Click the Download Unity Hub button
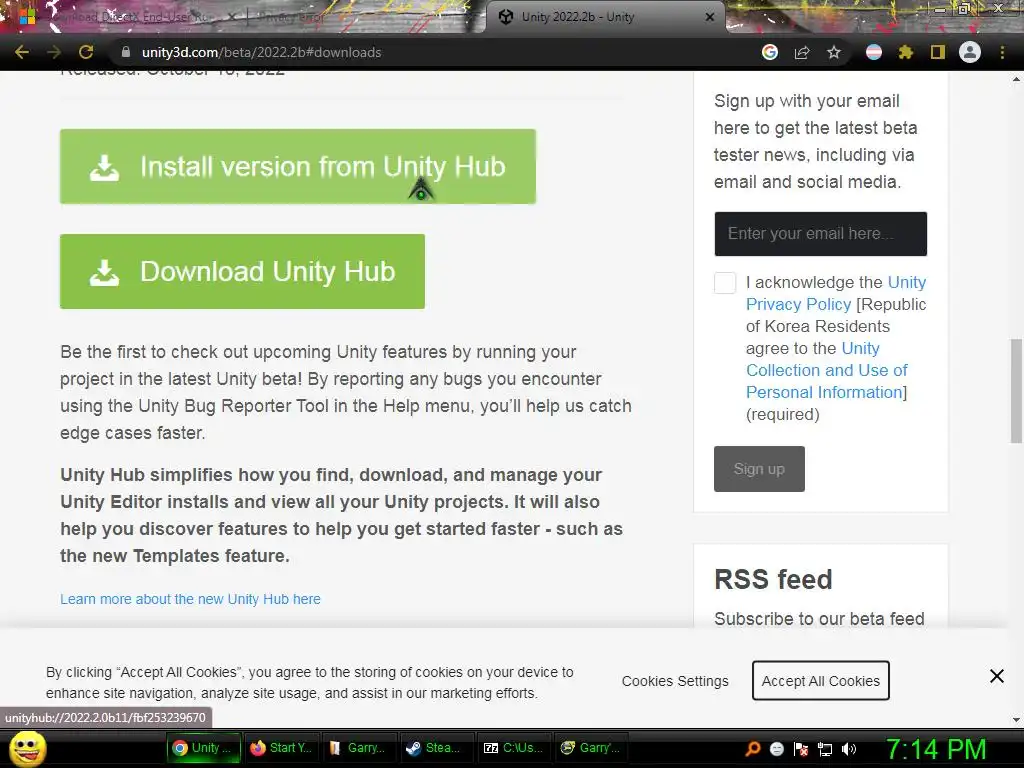The height and width of the screenshot is (768, 1024). click(x=242, y=272)
